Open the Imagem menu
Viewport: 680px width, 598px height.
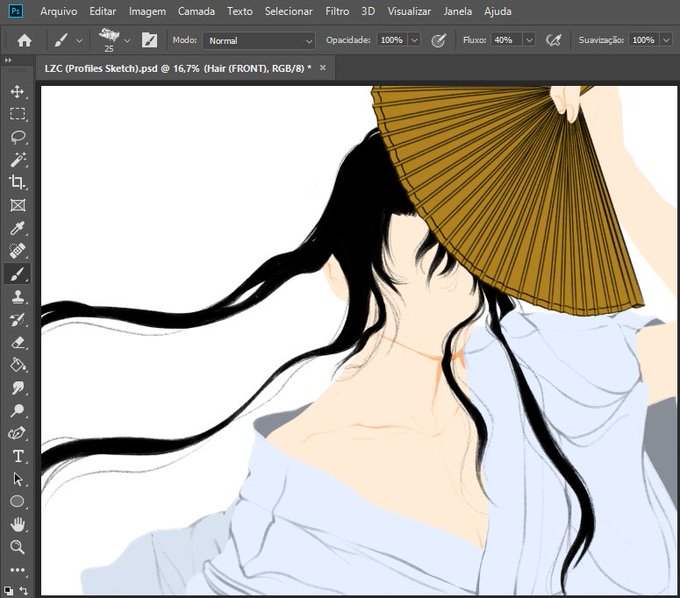[x=147, y=11]
